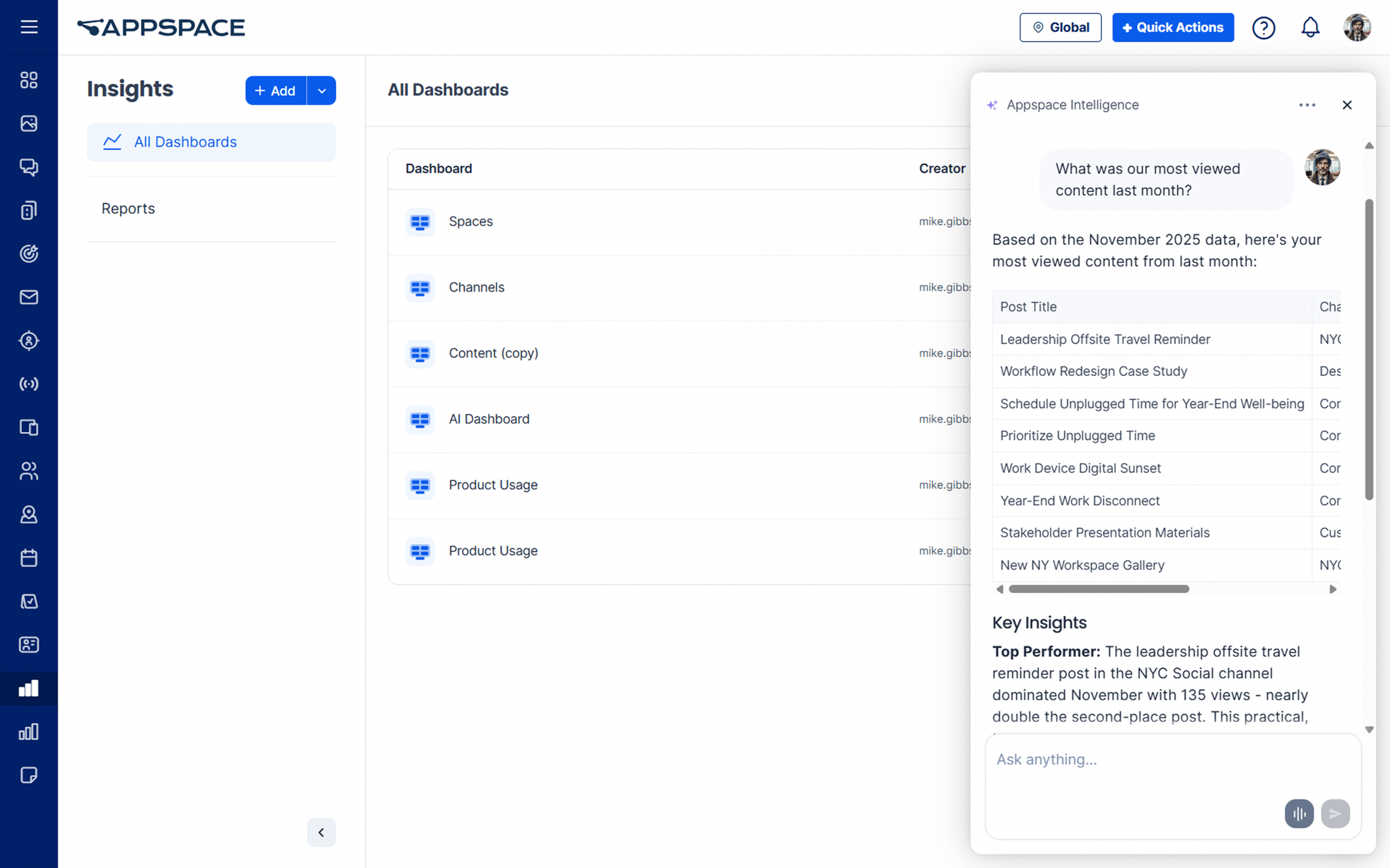Select the Calendar icon in the sidebar
The height and width of the screenshot is (868, 1390).
point(29,557)
